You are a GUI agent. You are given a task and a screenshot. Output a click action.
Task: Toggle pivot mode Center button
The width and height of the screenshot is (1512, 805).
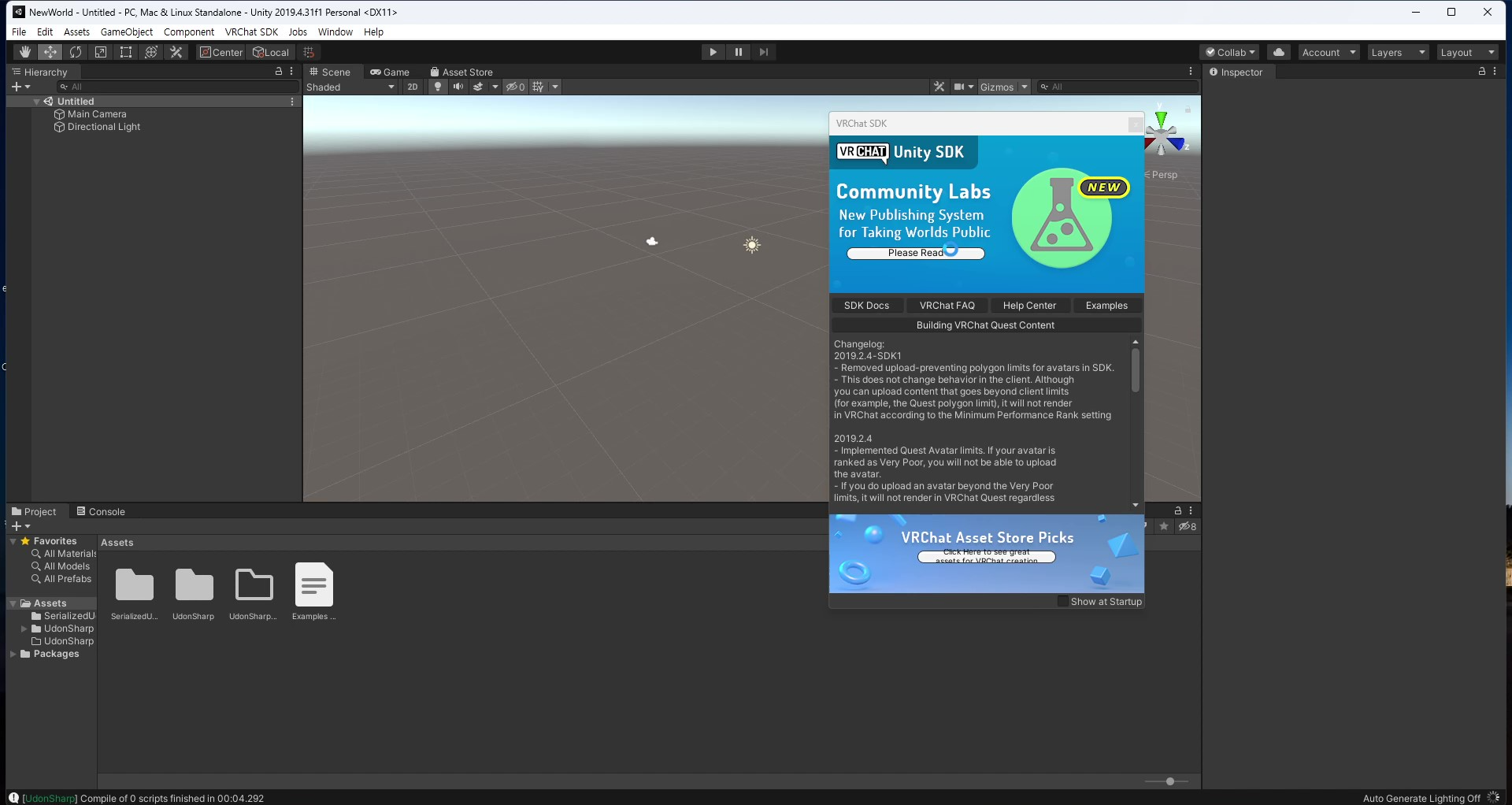point(220,52)
